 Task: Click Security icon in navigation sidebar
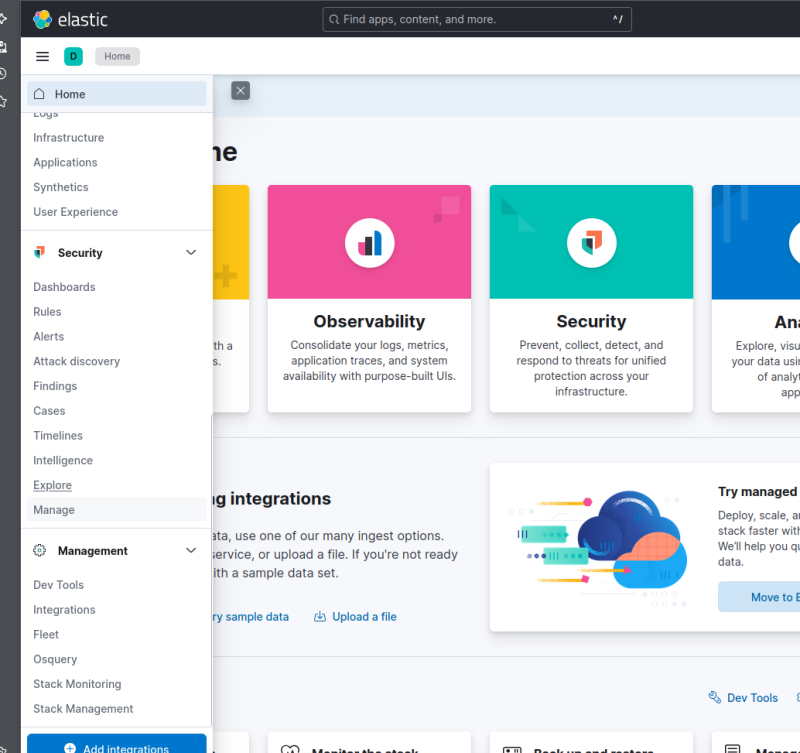[40, 253]
